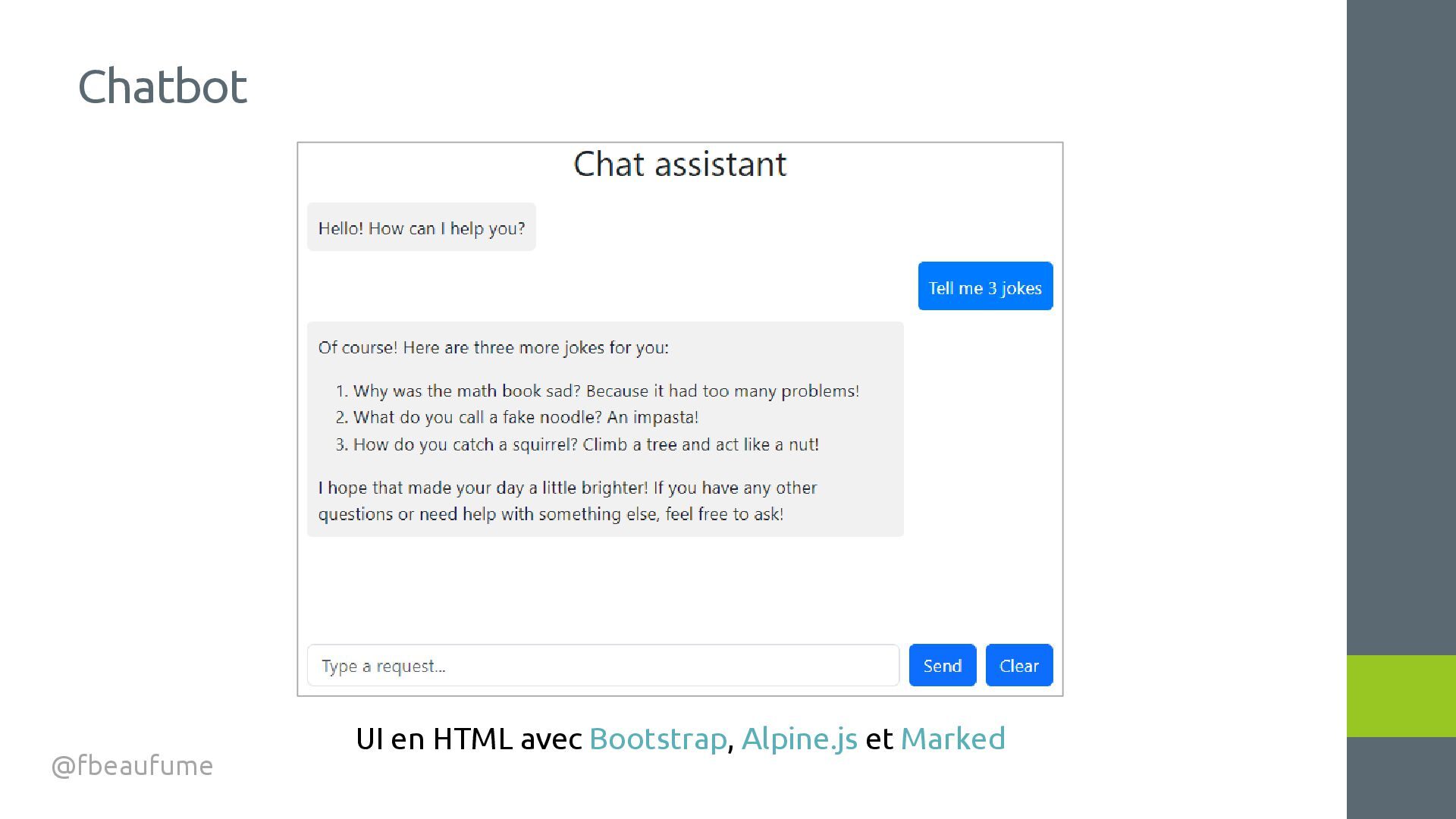Click 'Of course! Here are three more jokes' text
Image resolution: width=1456 pixels, height=819 pixels.
click(x=493, y=348)
